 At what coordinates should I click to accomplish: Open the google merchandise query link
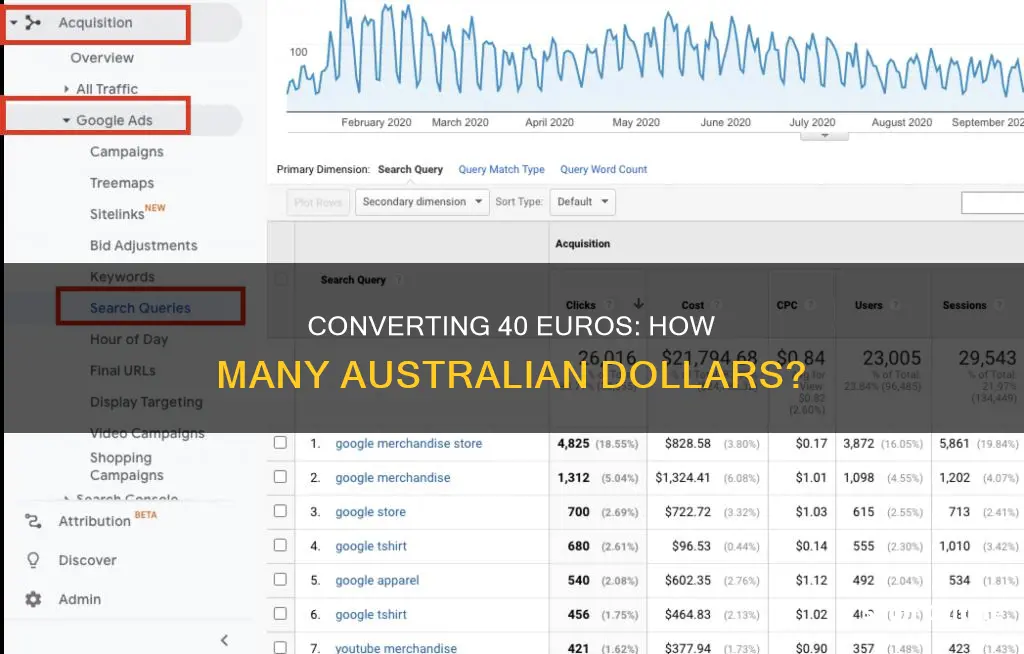click(392, 478)
